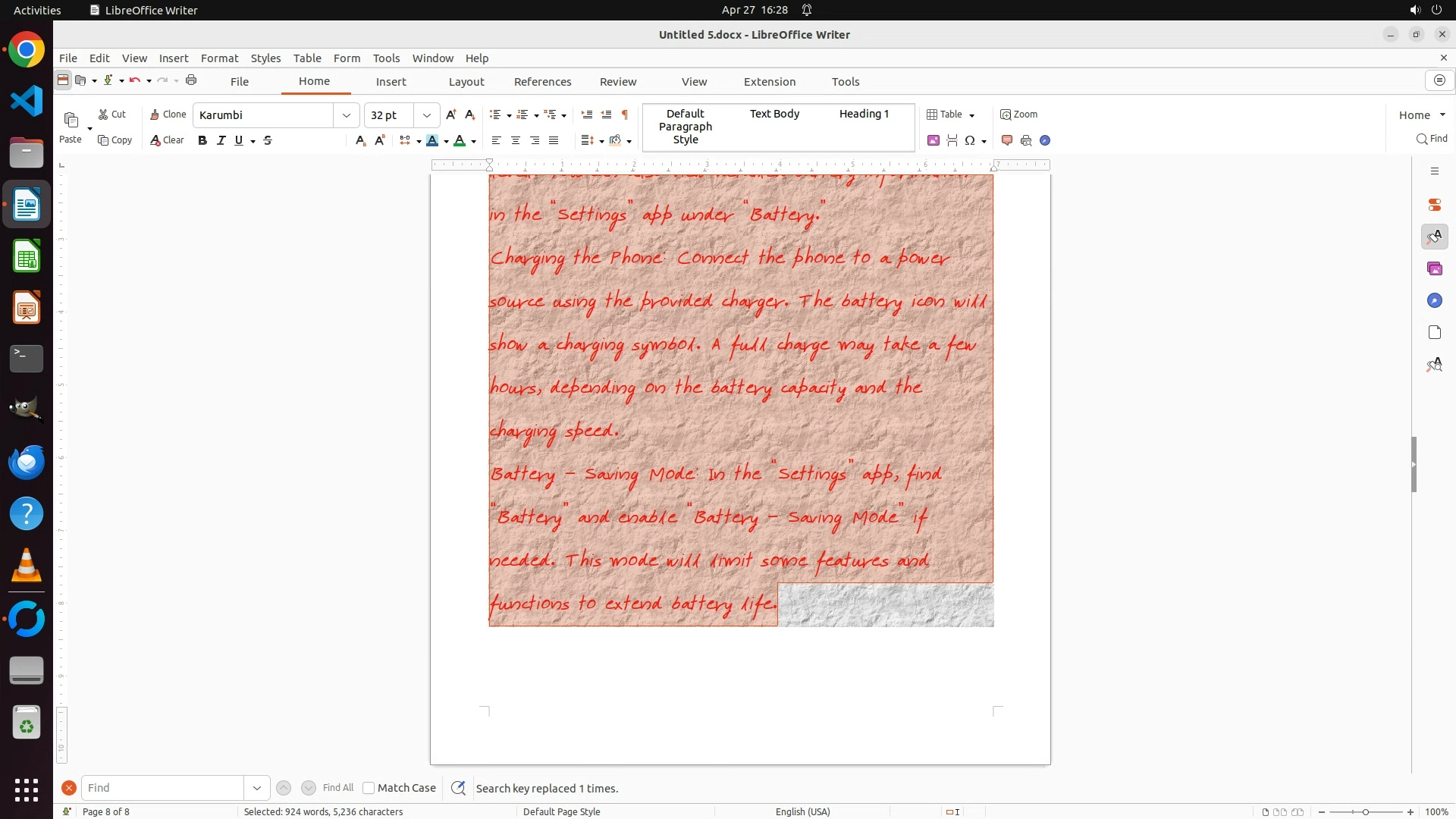Click the Clone formatting brush
Screen dimensions: 1456x819
coord(168,115)
